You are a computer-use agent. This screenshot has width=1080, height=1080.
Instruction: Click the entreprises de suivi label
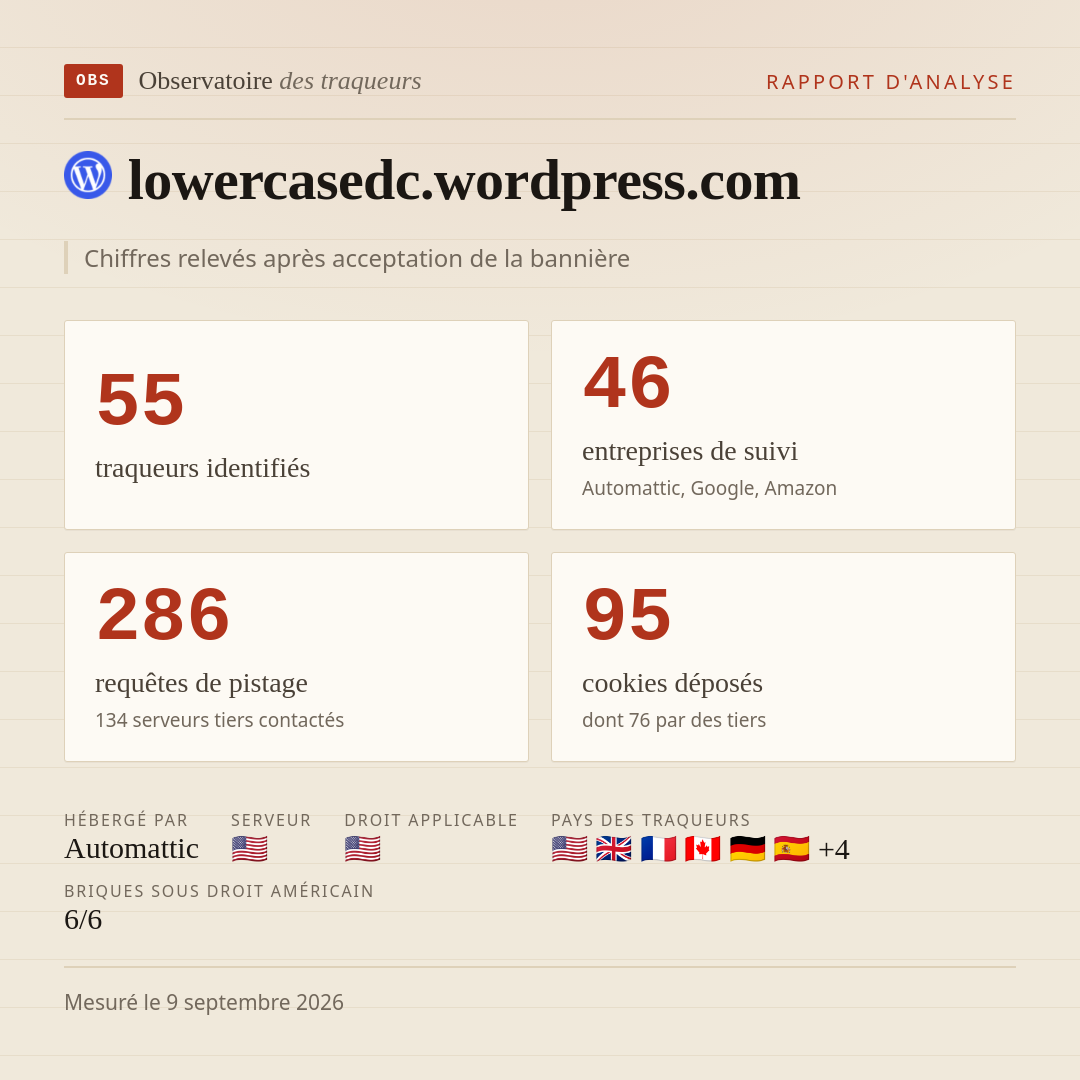coord(689,451)
